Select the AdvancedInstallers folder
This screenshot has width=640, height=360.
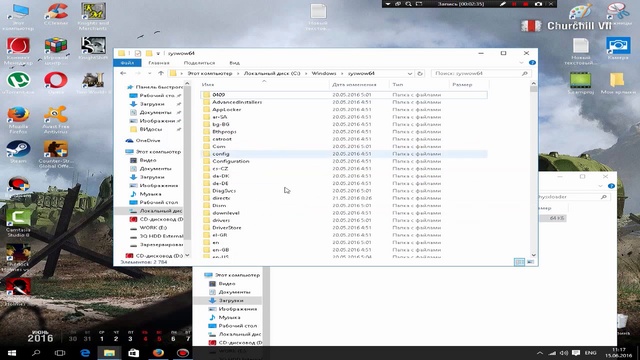(237, 102)
